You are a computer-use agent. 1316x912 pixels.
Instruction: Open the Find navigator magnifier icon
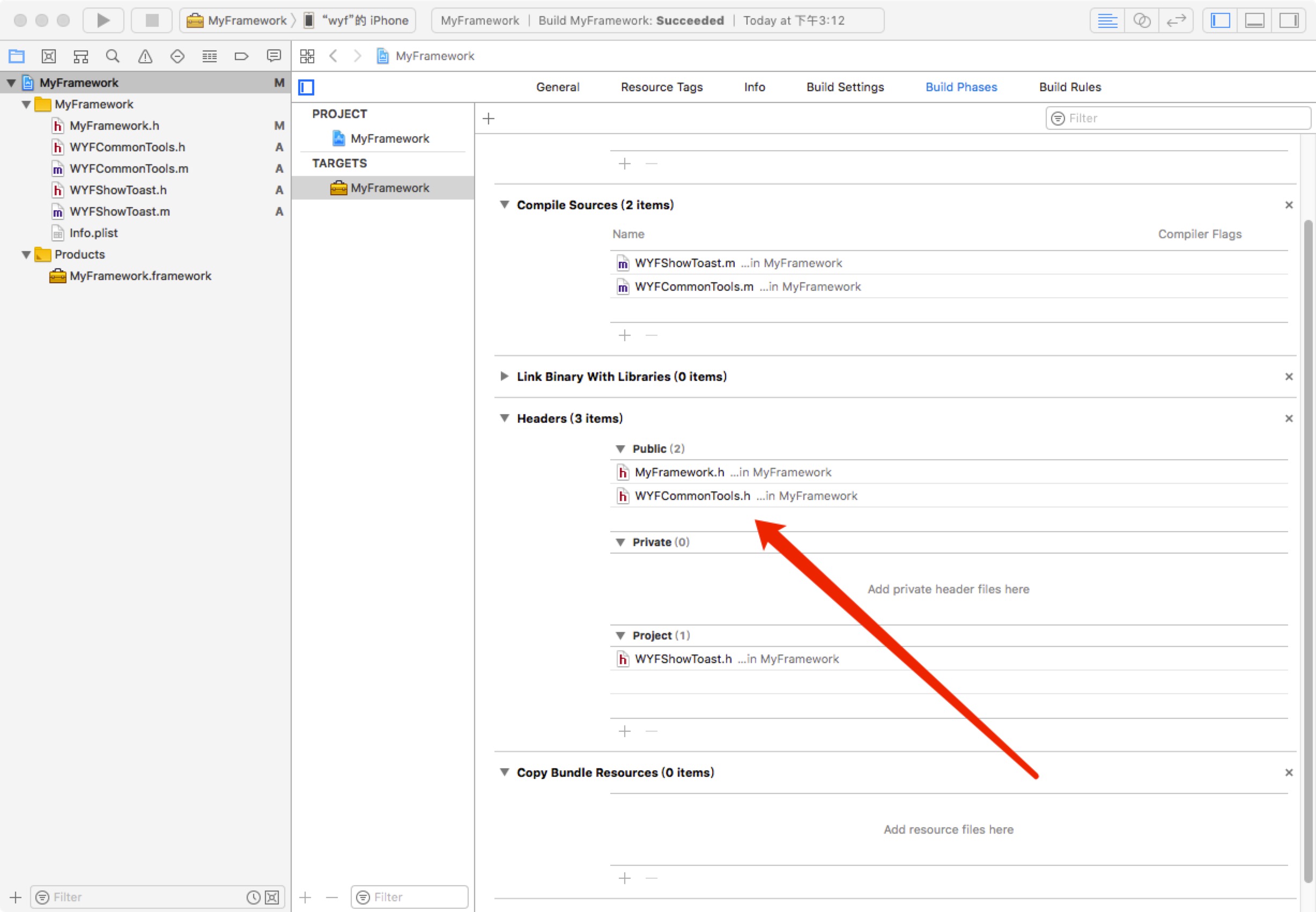tap(113, 56)
